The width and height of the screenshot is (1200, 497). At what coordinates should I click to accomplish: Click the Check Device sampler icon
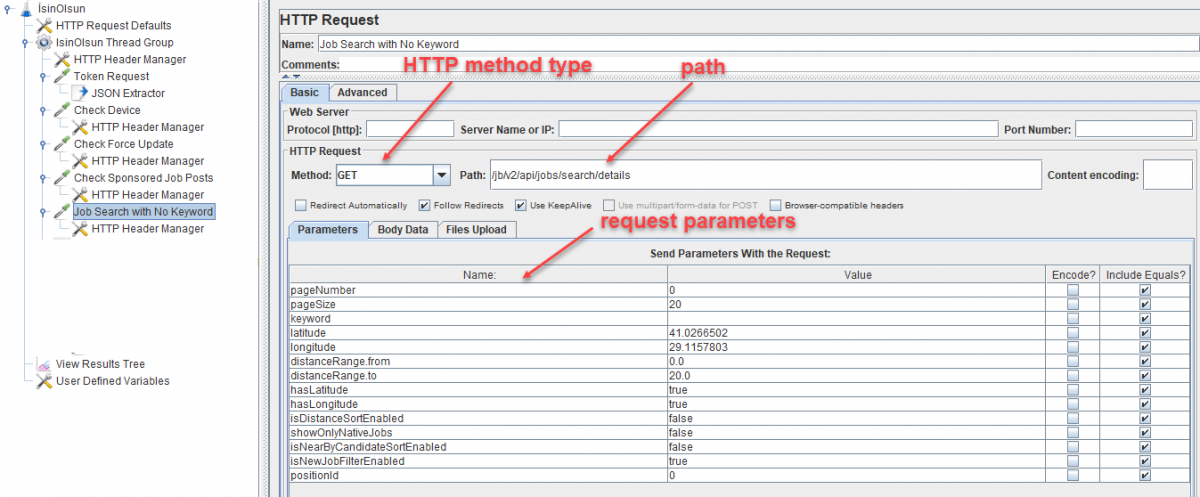coord(62,110)
